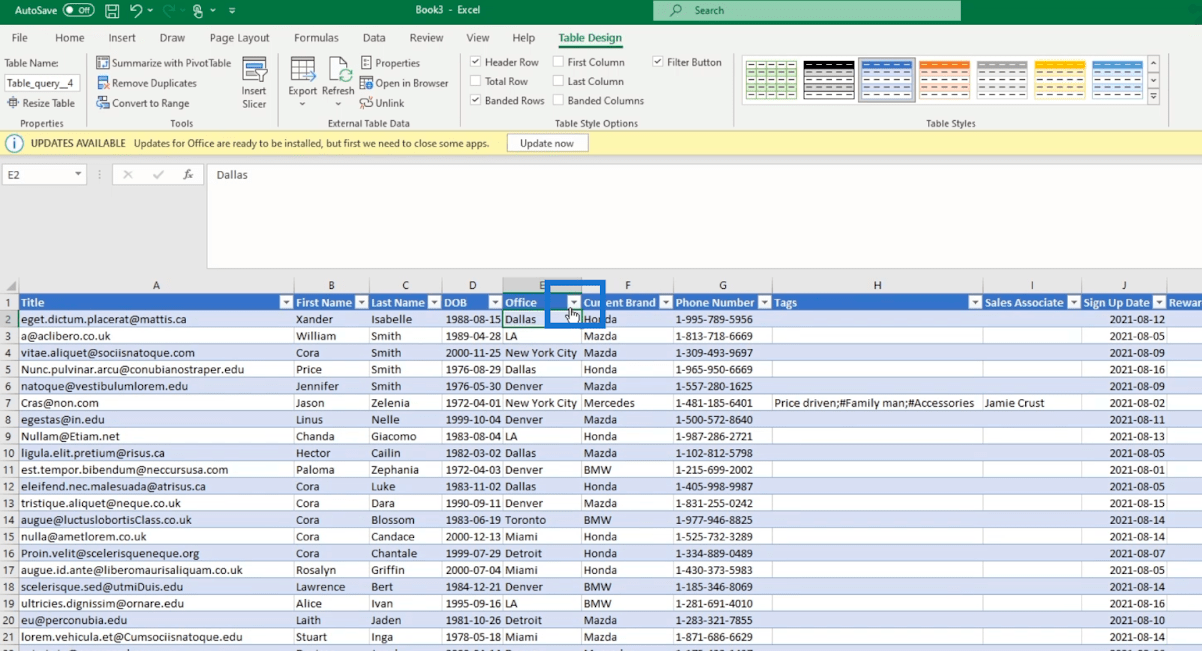Click the Refresh icon
The image size is (1202, 651).
point(338,69)
